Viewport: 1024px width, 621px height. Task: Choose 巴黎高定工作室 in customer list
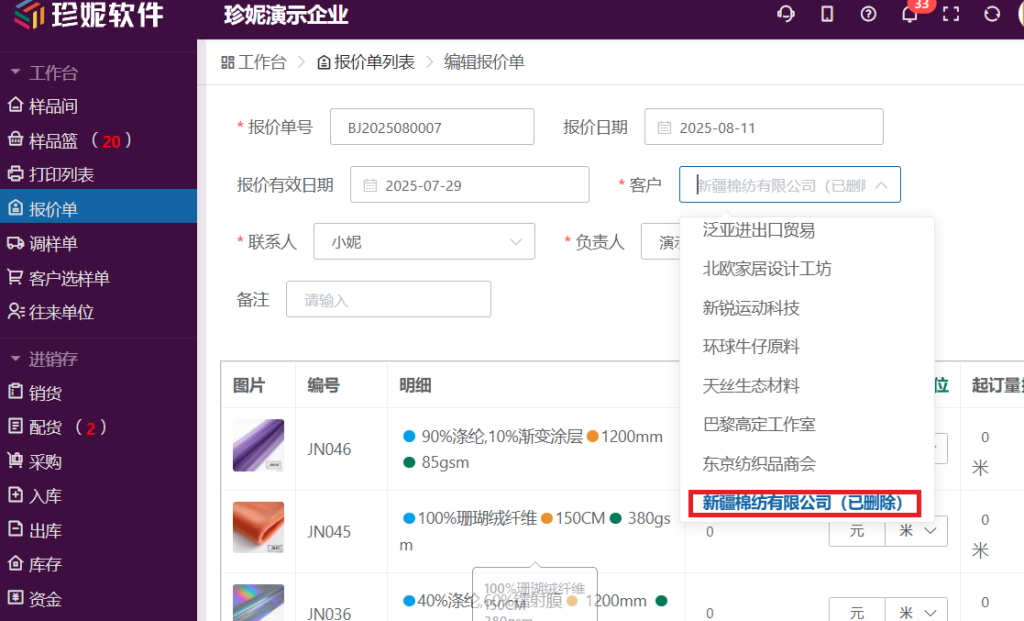[759, 424]
